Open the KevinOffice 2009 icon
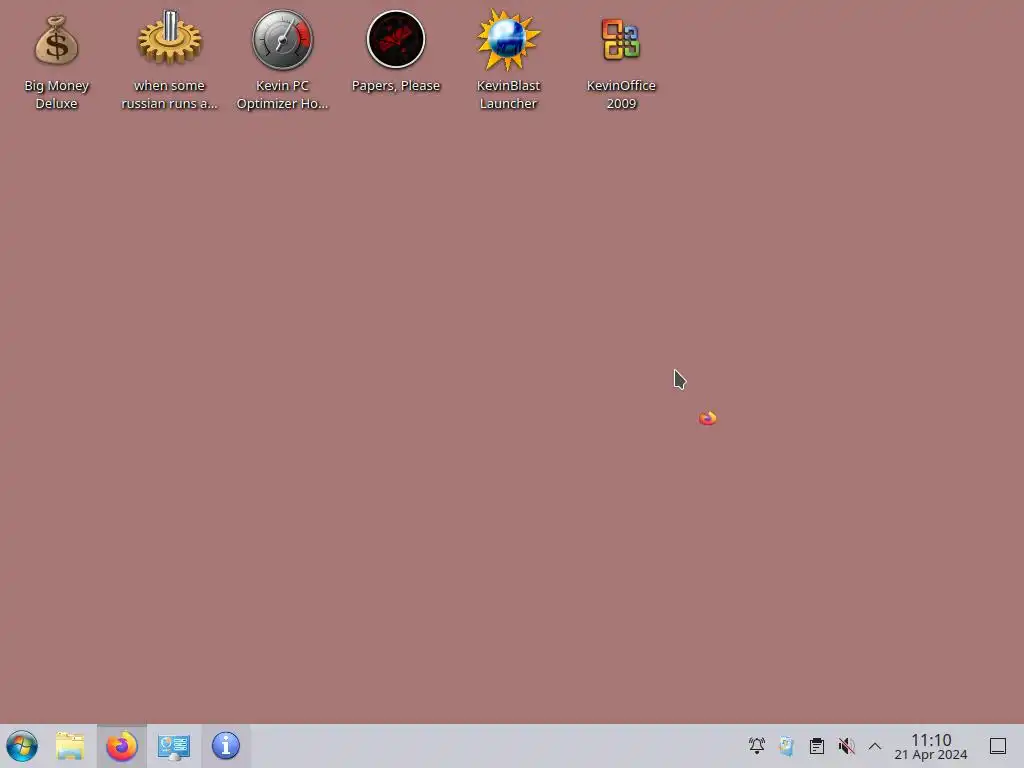 tap(620, 39)
